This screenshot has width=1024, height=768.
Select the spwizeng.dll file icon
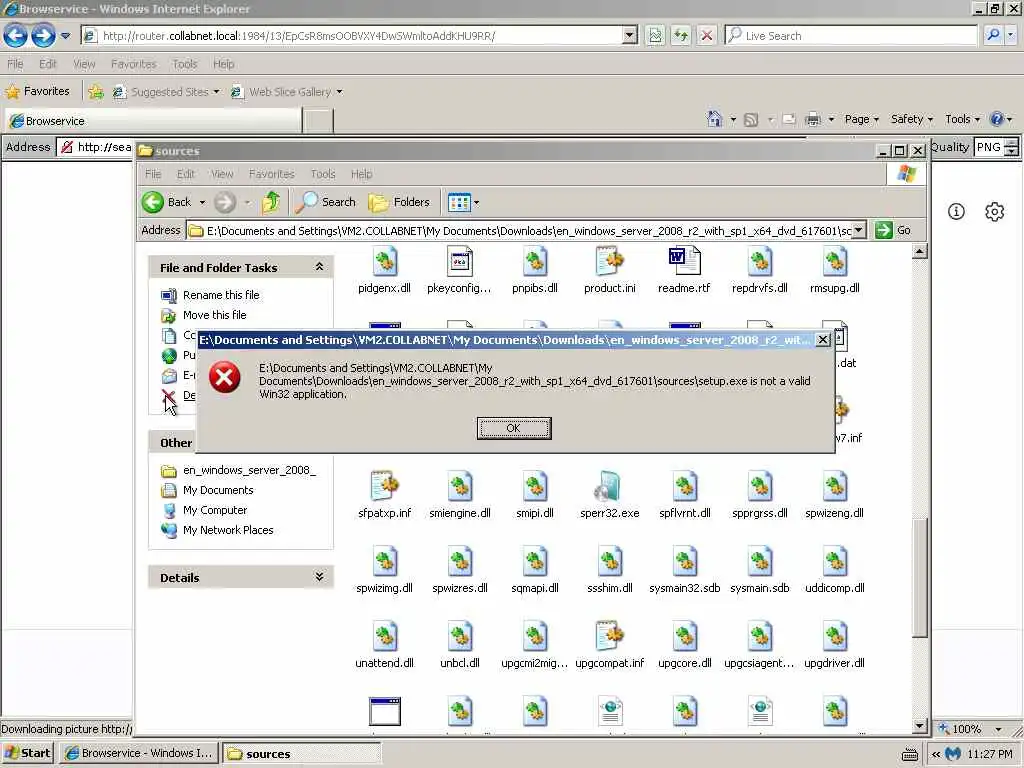(x=835, y=486)
